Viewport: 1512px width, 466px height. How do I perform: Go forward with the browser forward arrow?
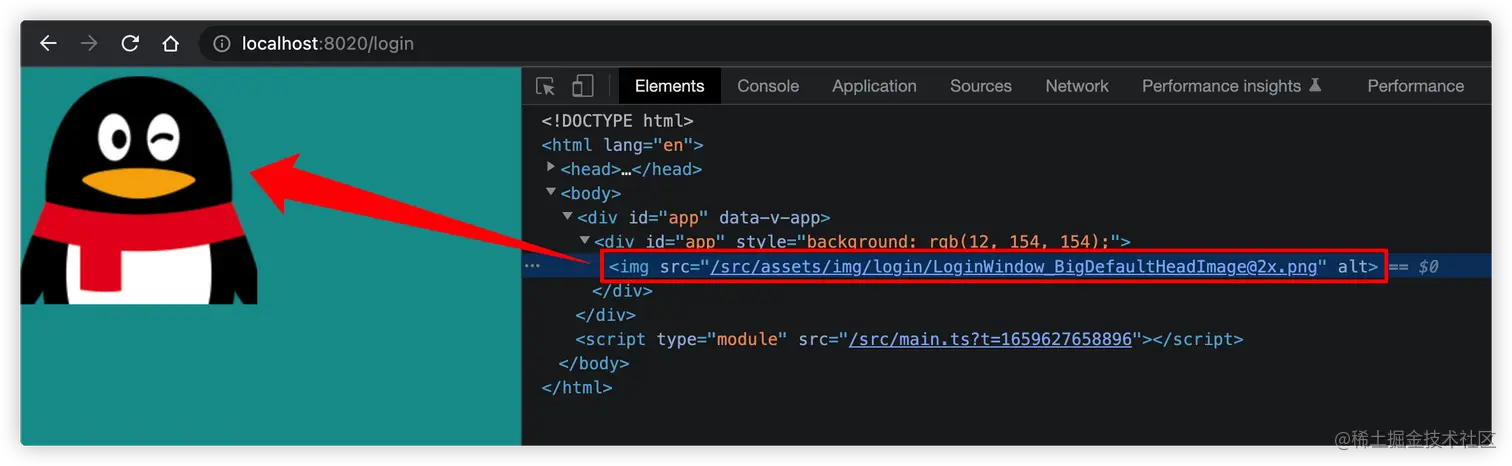coord(89,43)
